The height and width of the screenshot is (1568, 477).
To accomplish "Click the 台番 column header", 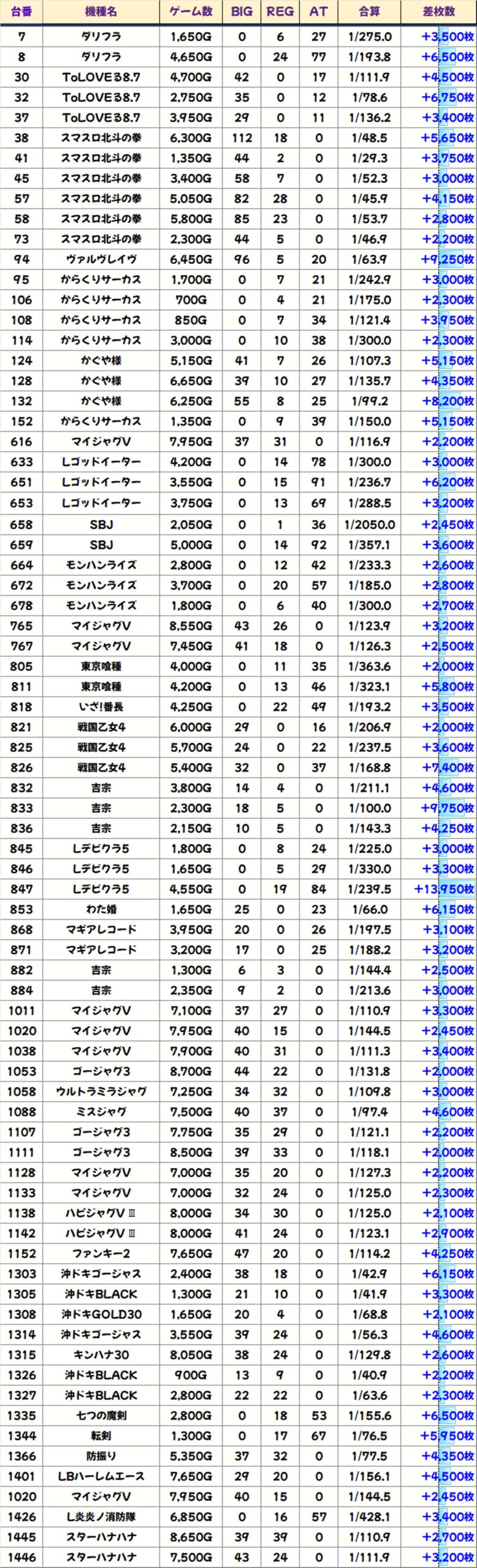I will (x=21, y=12).
